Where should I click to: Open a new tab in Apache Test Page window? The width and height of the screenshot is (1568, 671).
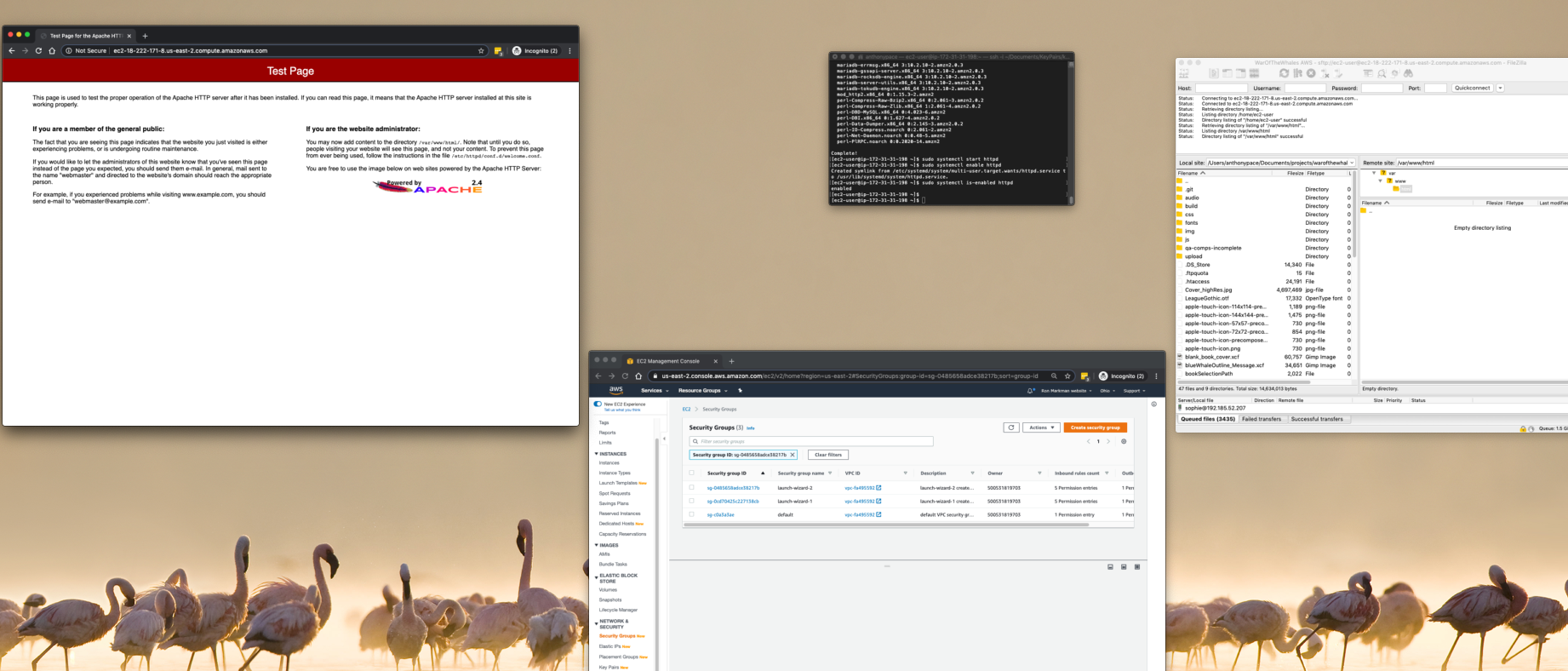(x=145, y=36)
